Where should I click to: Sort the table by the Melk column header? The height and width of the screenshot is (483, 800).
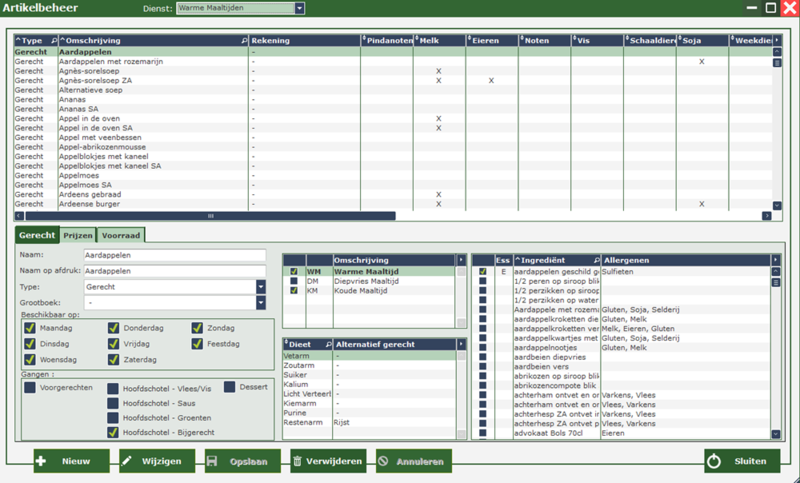click(x=438, y=41)
